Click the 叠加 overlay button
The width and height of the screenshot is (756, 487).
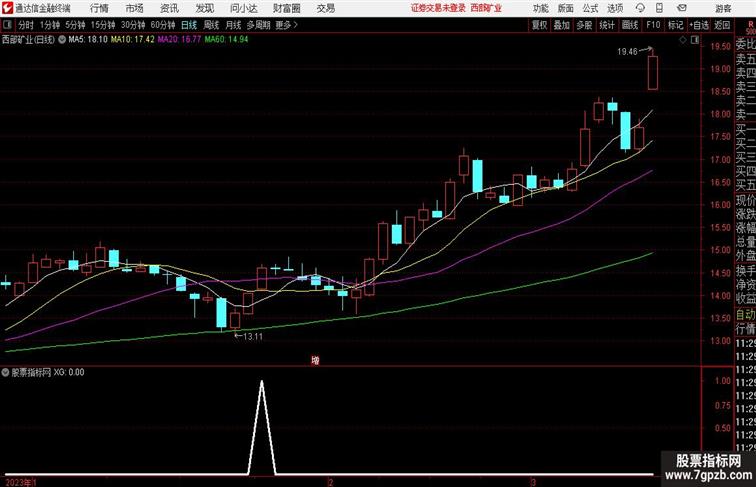tap(562, 25)
